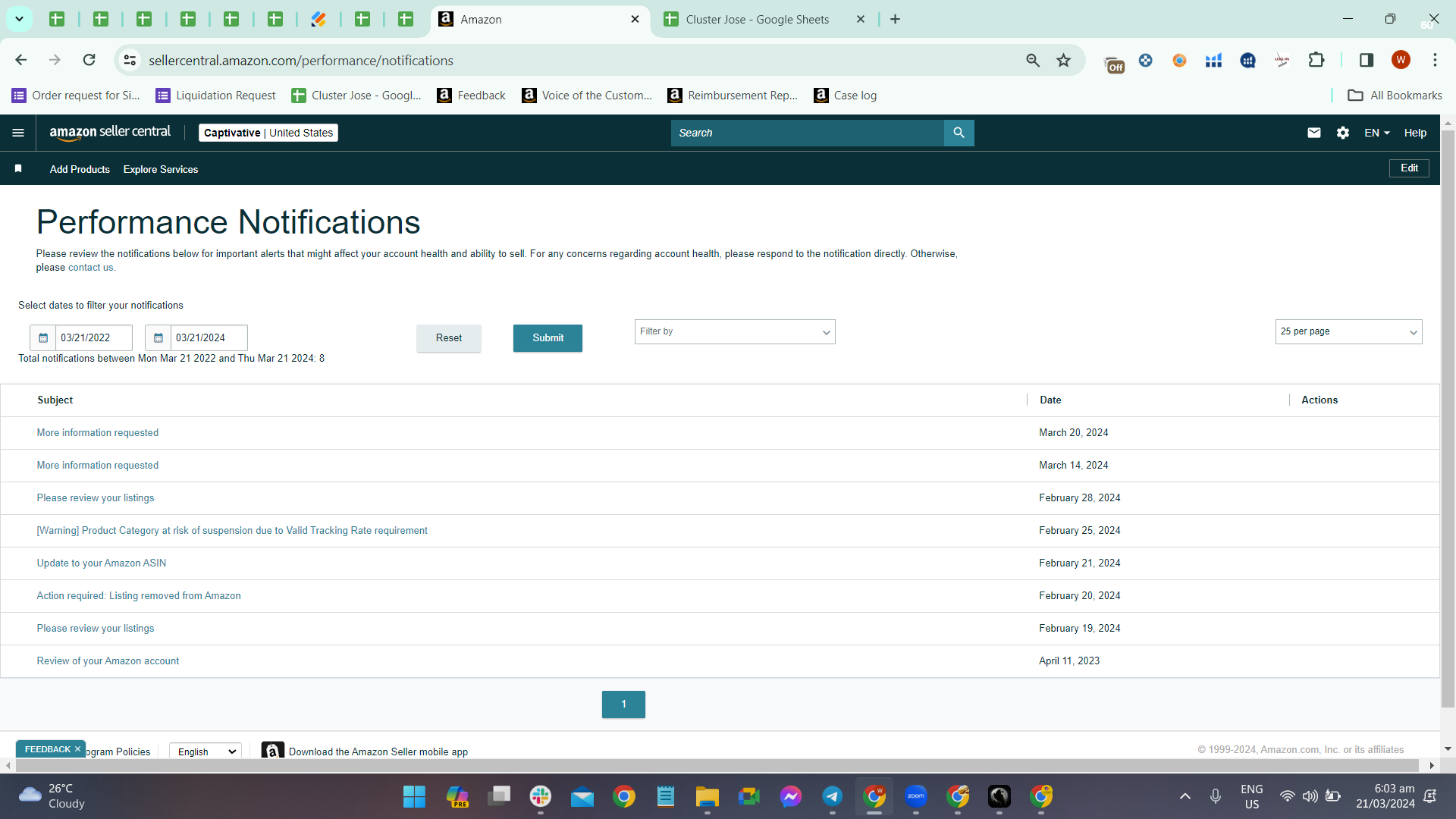Viewport: 1456px width, 819px height.
Task: Open the Feedback bookmark
Action: click(x=472, y=96)
